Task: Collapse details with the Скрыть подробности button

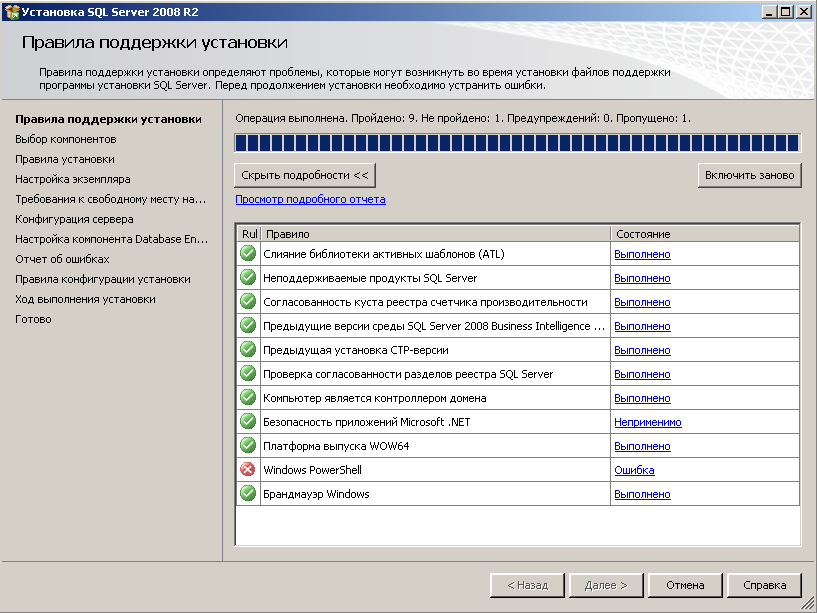Action: tap(305, 174)
